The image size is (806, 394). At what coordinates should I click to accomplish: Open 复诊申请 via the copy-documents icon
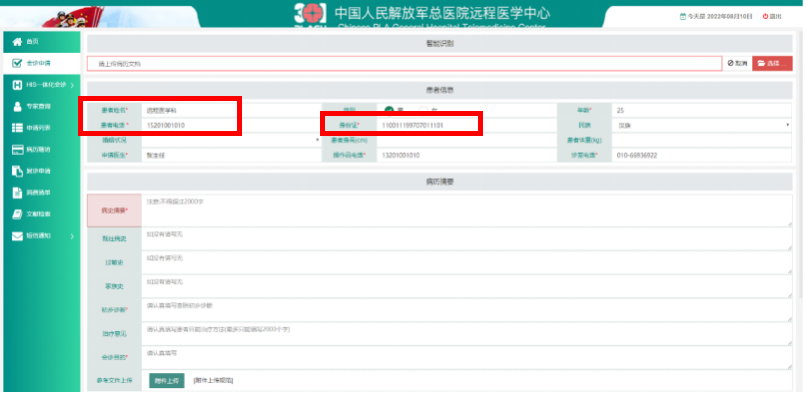click(x=17, y=171)
